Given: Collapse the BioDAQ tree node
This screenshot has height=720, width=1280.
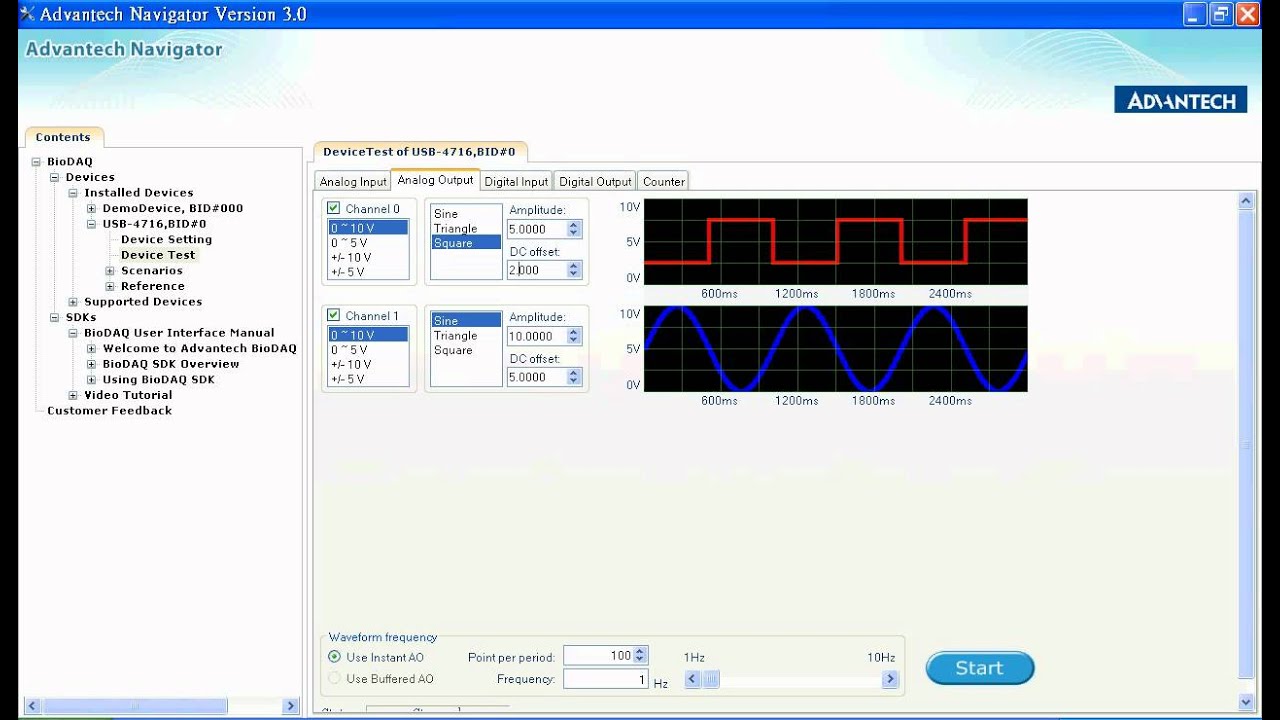Looking at the screenshot, I should point(36,162).
